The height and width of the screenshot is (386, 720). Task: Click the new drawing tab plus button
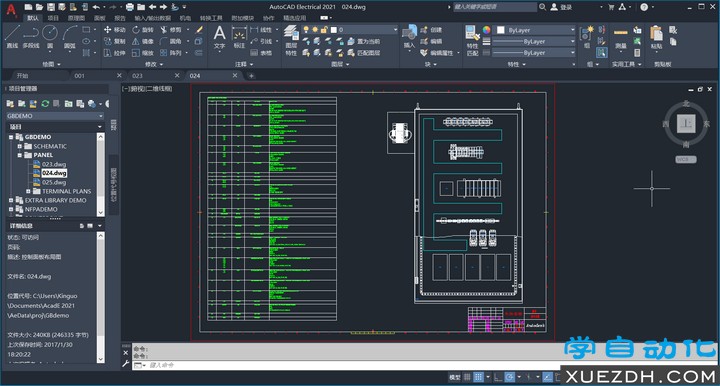click(x=251, y=76)
